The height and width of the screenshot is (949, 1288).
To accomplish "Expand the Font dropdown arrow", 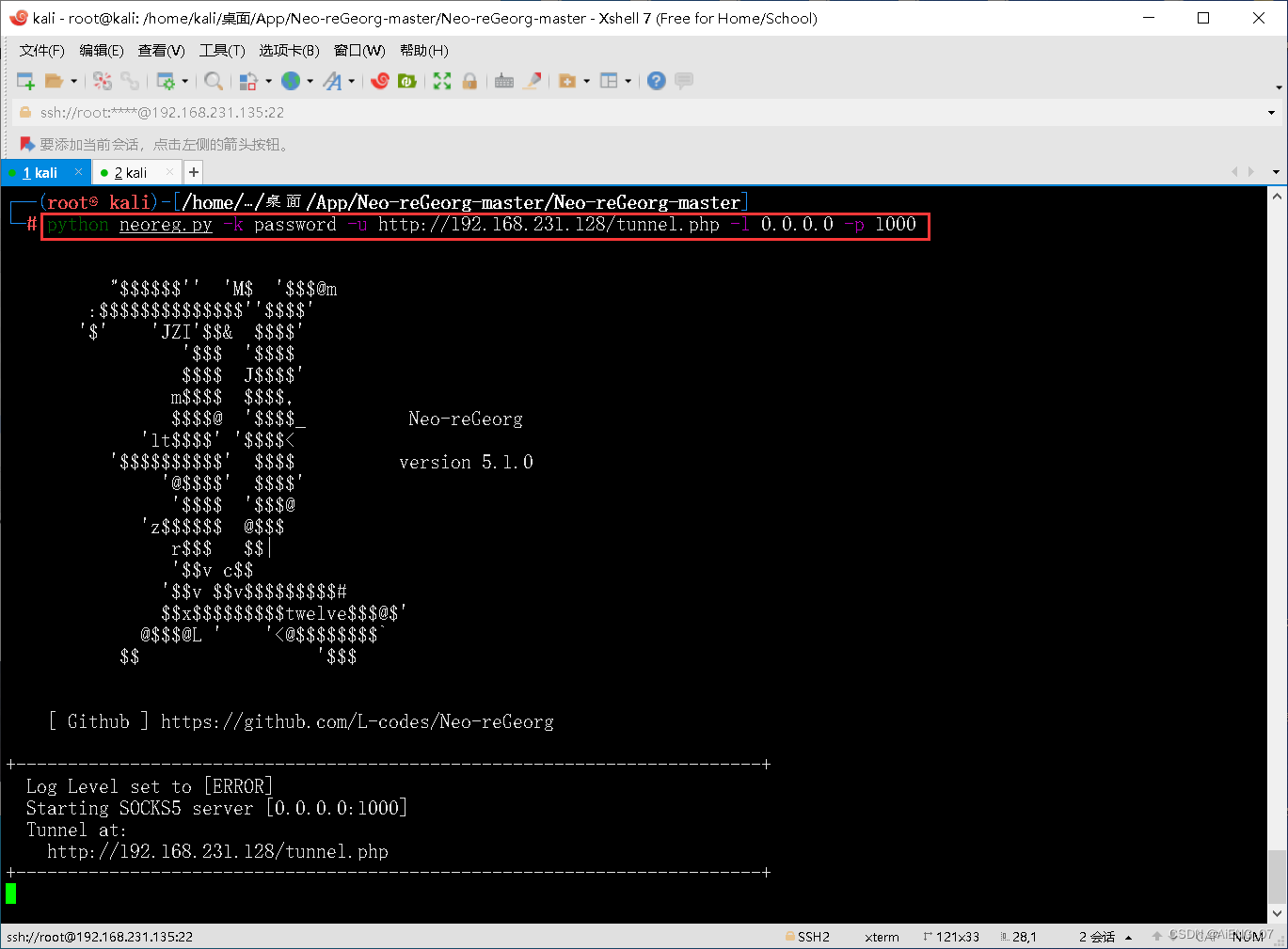I will [x=352, y=81].
